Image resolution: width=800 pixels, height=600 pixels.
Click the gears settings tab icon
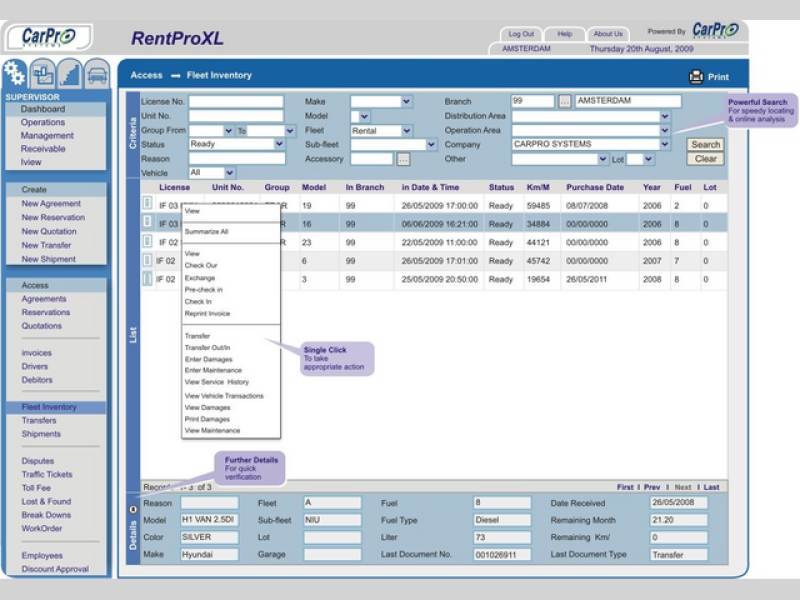click(x=15, y=73)
